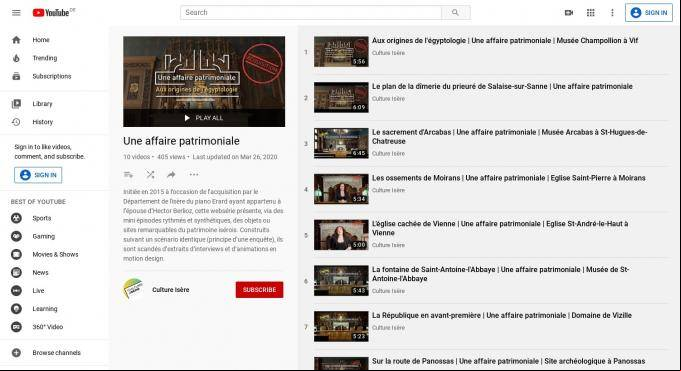Click Culture Isère under the égyptologie video
Viewport: 681px width, 371px height.
388,53
